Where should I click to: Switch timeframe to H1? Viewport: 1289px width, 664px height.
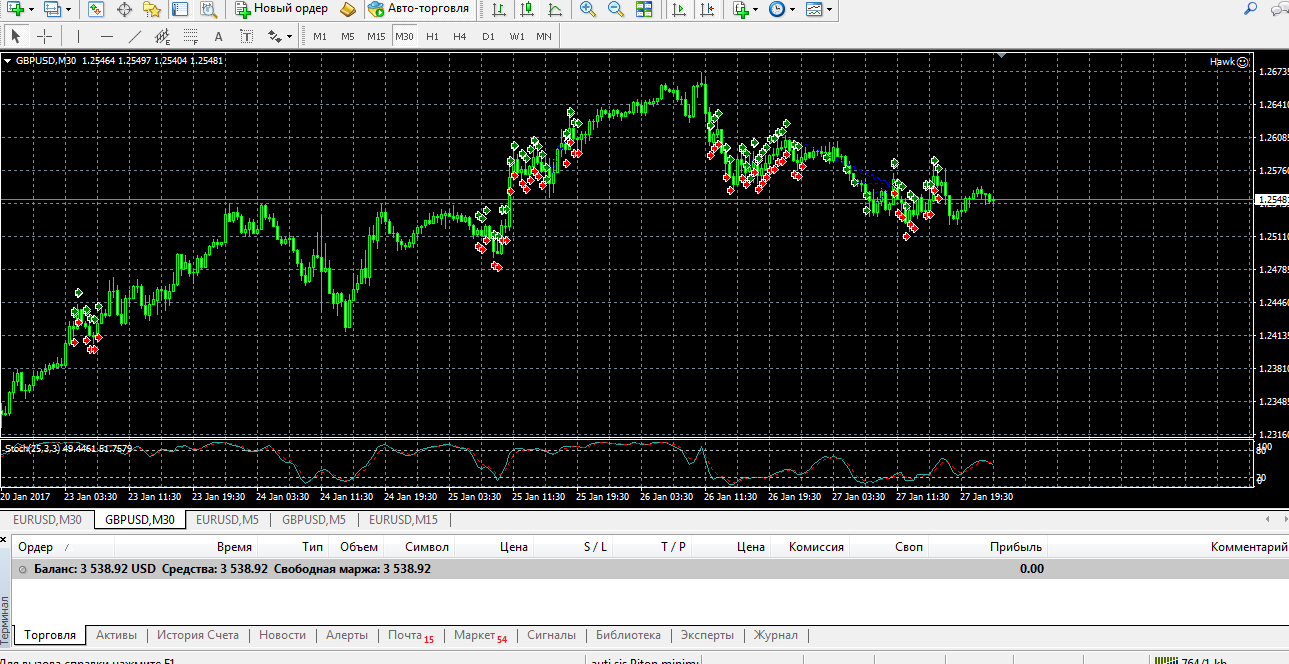432,36
